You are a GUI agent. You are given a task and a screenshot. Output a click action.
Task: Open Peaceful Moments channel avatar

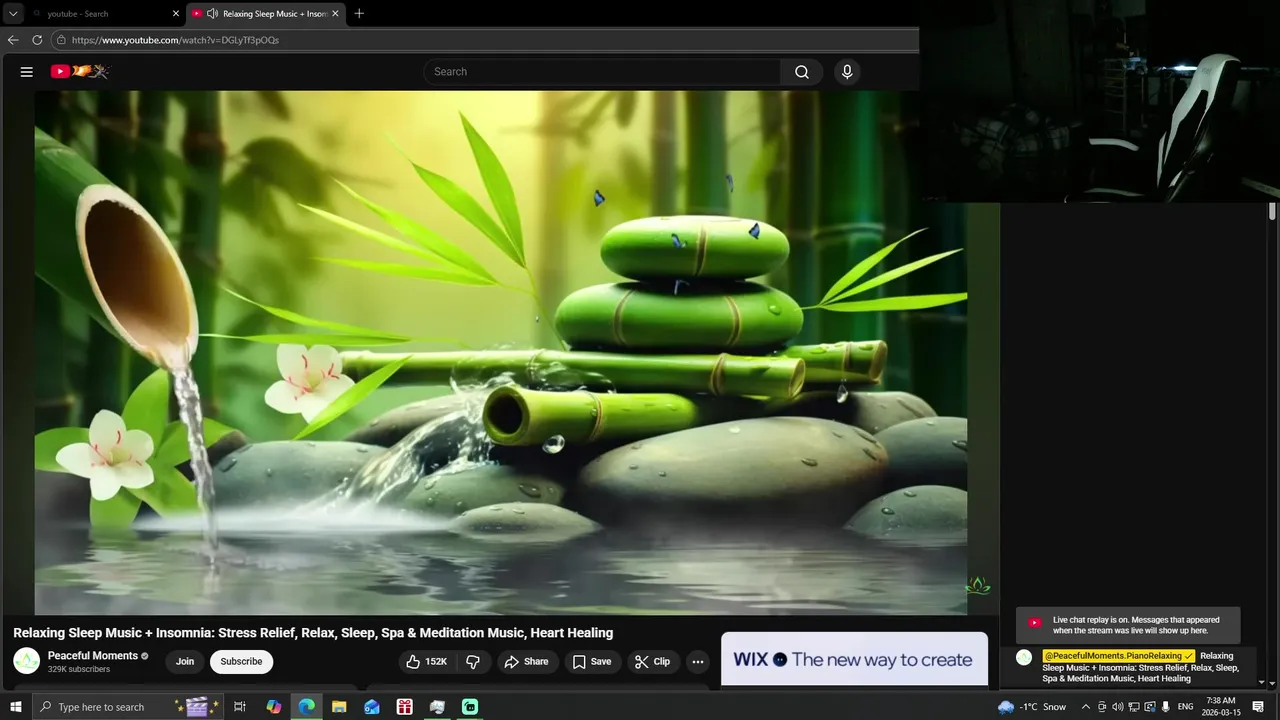[x=26, y=661]
